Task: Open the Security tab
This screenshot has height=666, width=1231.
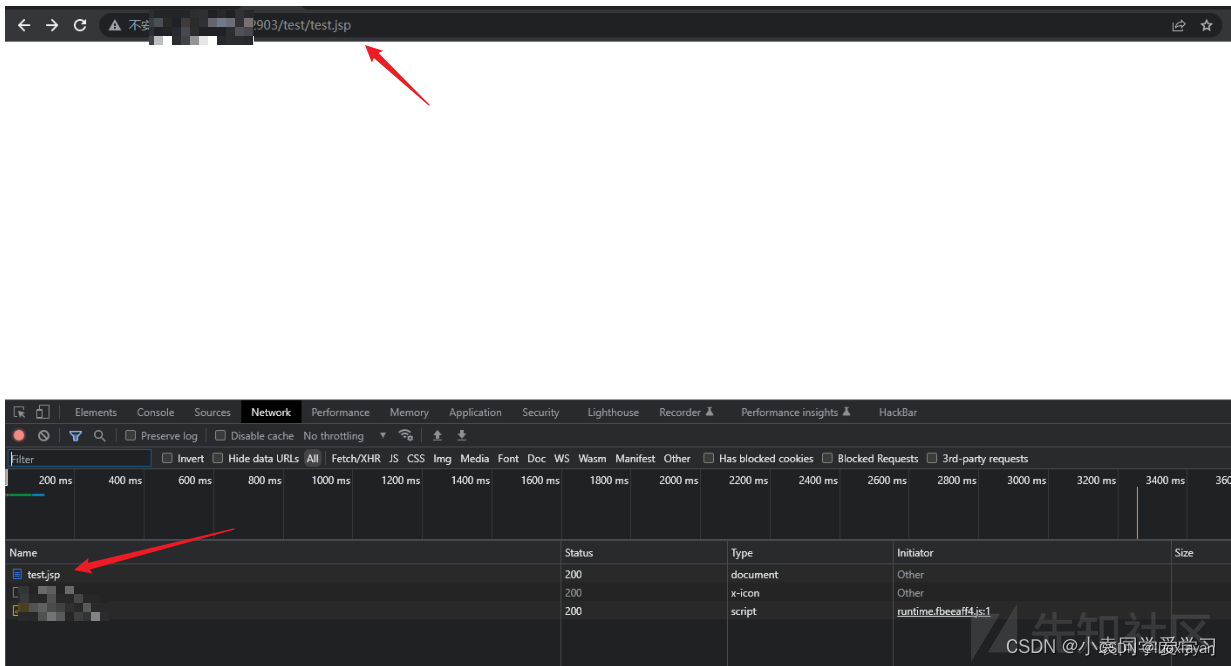Action: pos(541,412)
